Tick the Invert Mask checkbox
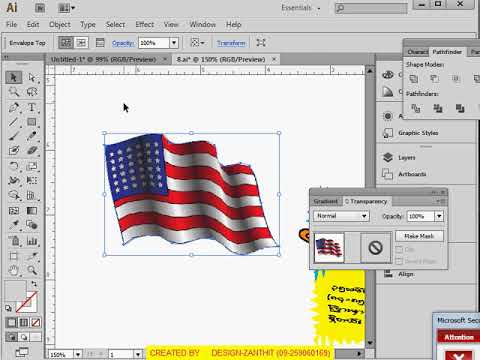The height and width of the screenshot is (360, 480). [x=399, y=261]
